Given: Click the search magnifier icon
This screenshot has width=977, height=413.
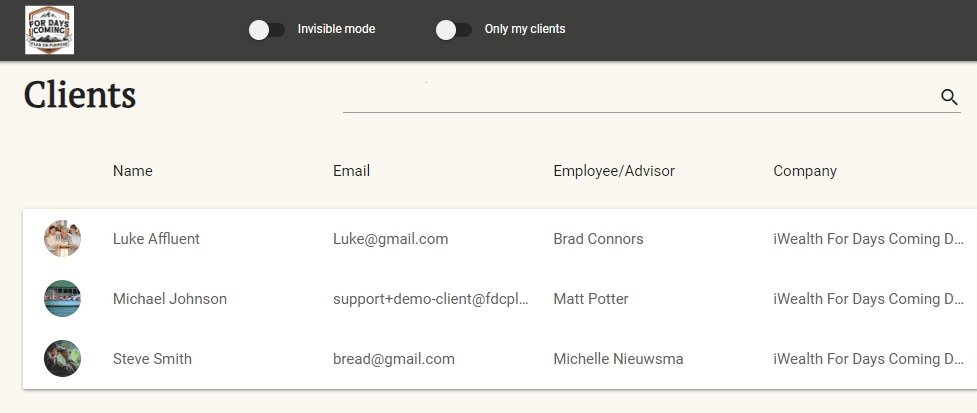Looking at the screenshot, I should click(x=949, y=97).
